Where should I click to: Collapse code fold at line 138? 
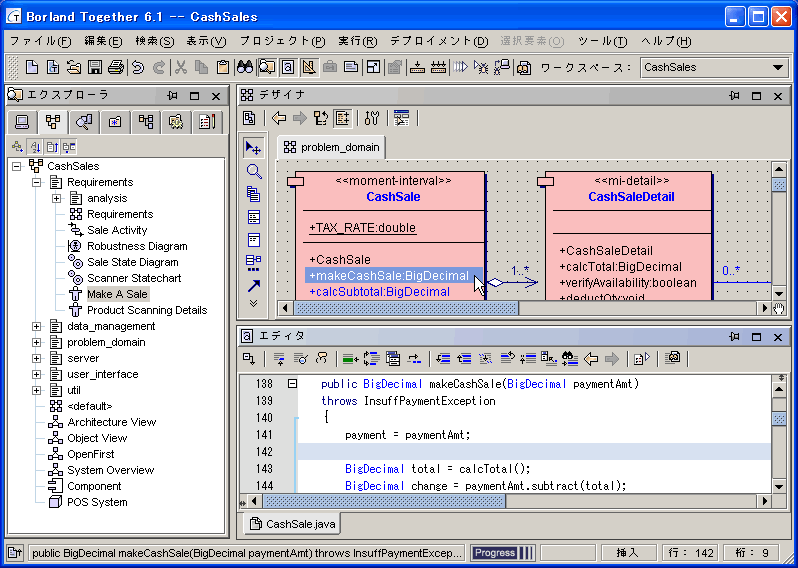coord(292,384)
